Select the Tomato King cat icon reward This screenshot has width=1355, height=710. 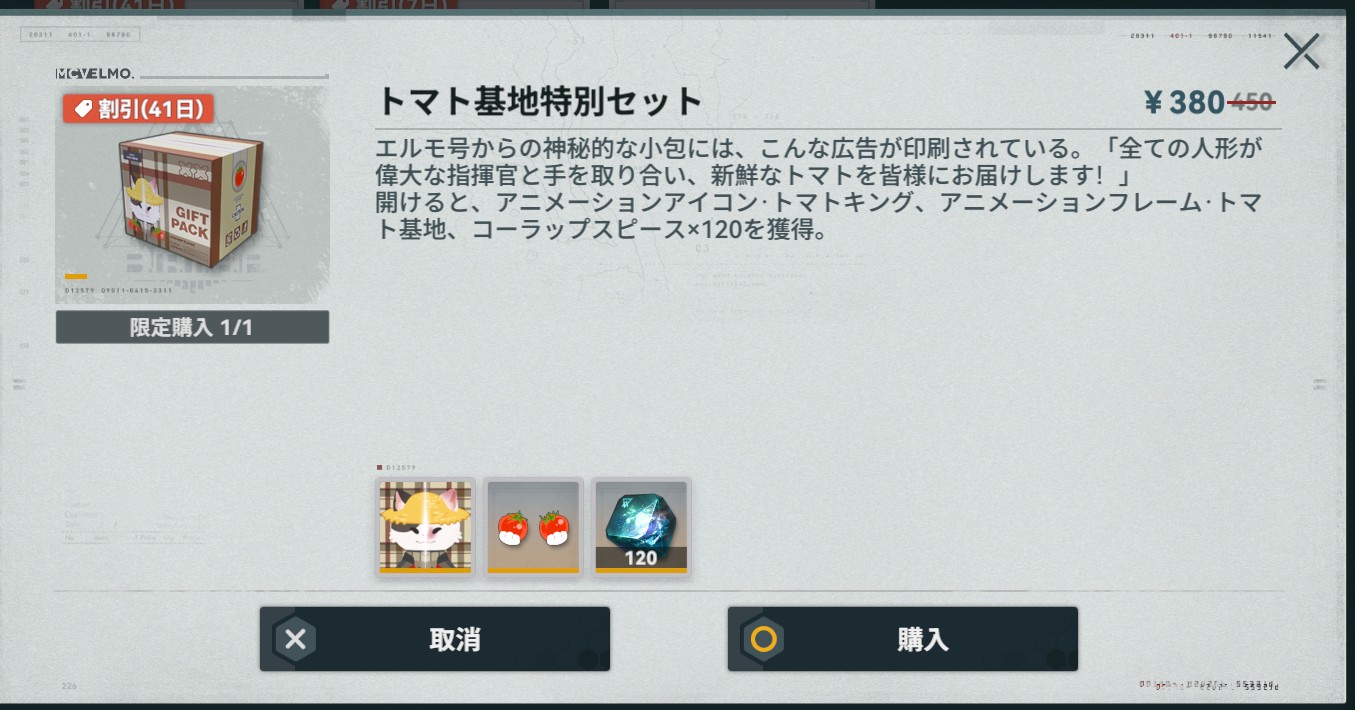coord(425,527)
